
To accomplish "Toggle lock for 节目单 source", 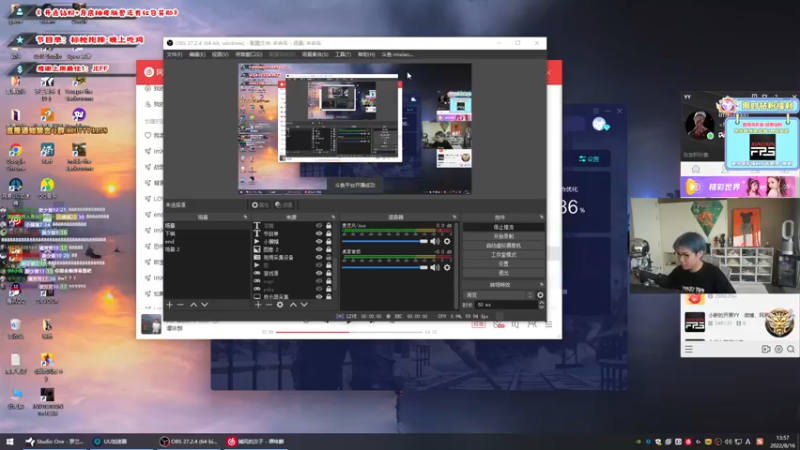I will [x=329, y=234].
